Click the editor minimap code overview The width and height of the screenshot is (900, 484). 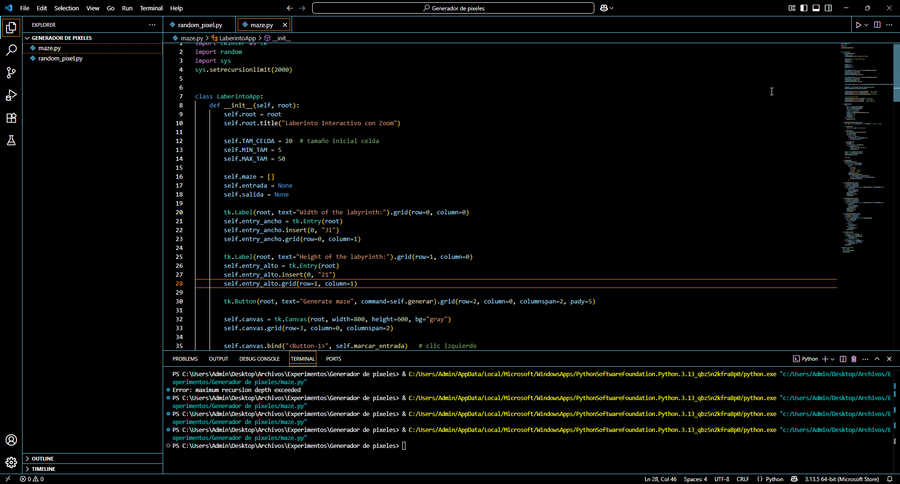867,148
